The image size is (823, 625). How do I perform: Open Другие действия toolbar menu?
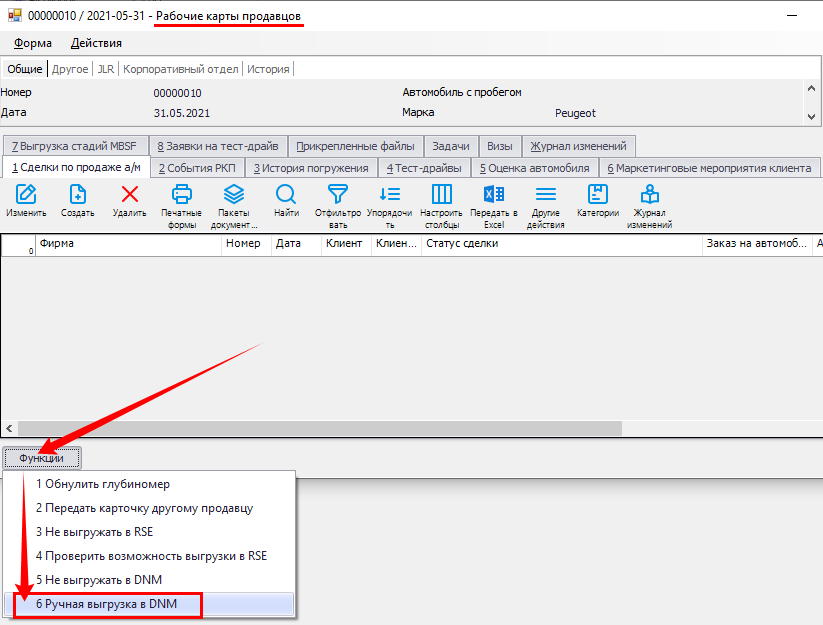546,195
